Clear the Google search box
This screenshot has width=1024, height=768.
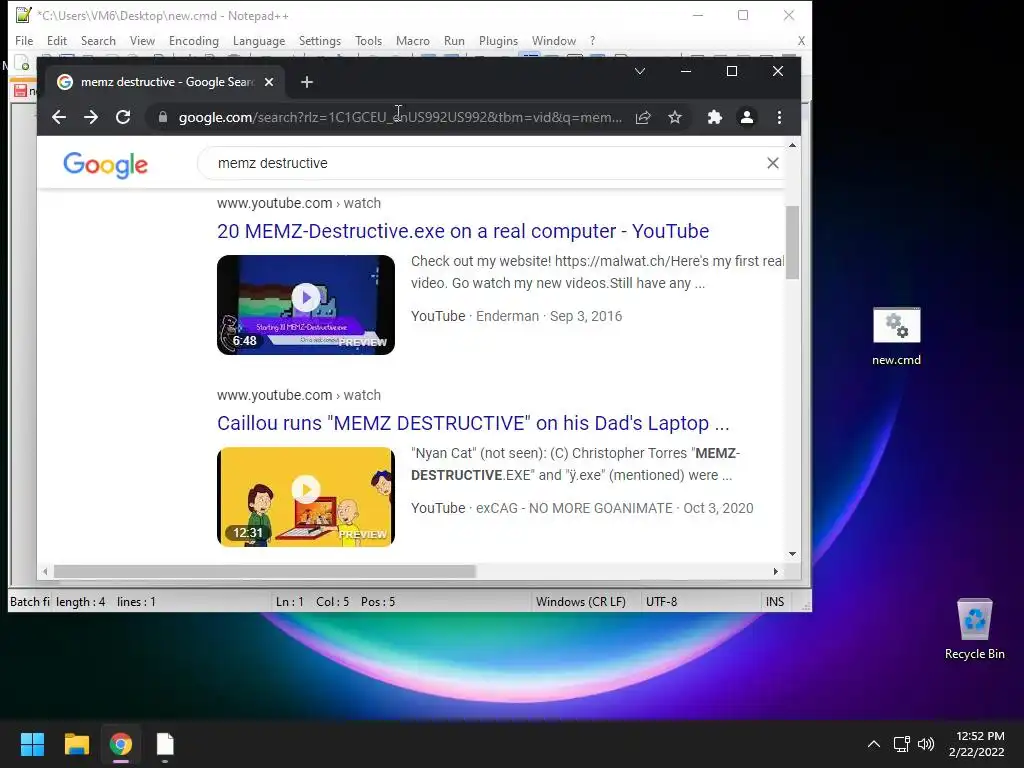pos(773,163)
